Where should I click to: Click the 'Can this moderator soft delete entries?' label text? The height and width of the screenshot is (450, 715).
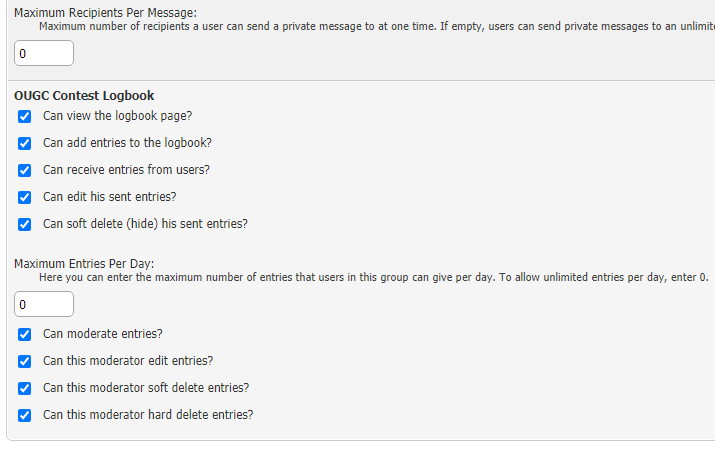(x=146, y=388)
